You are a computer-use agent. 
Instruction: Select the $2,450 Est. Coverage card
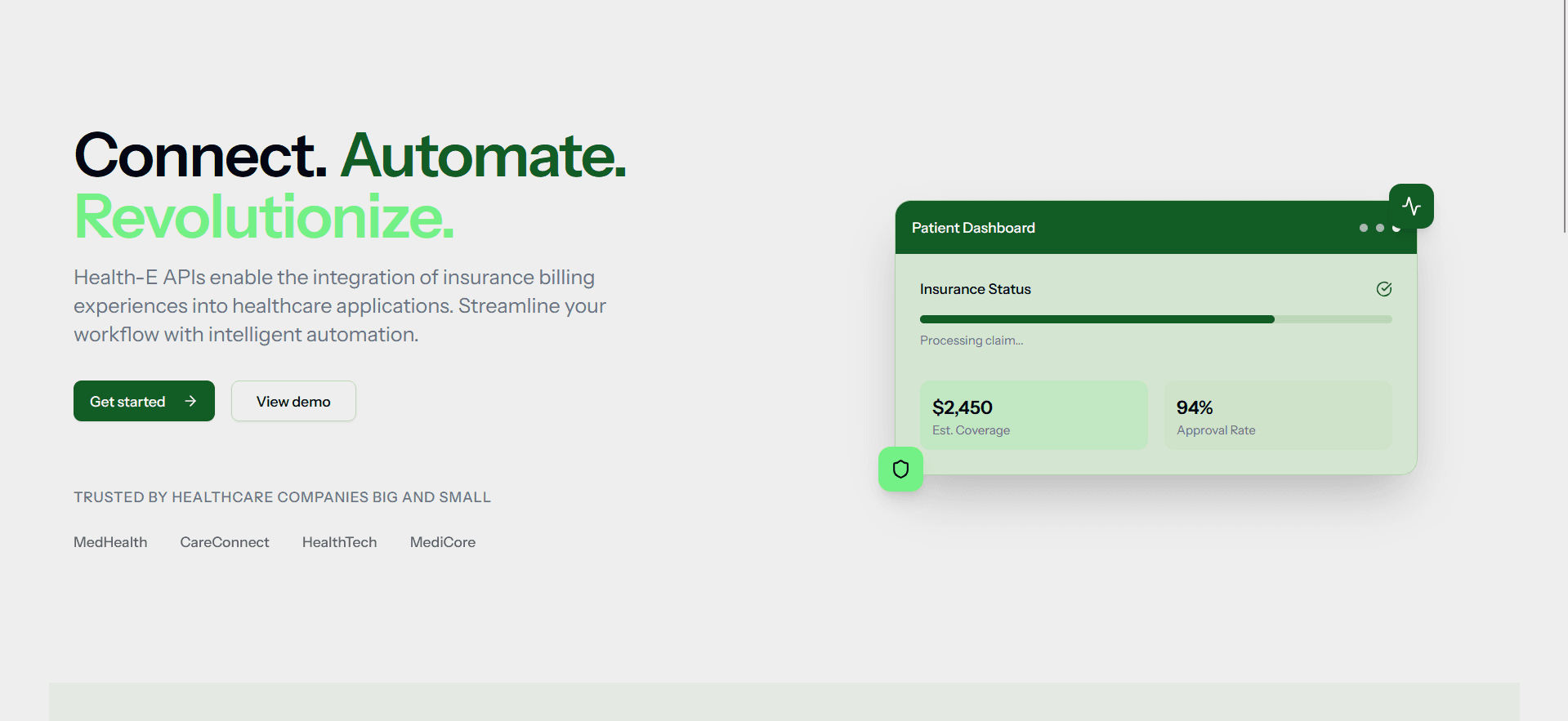[x=1034, y=415]
